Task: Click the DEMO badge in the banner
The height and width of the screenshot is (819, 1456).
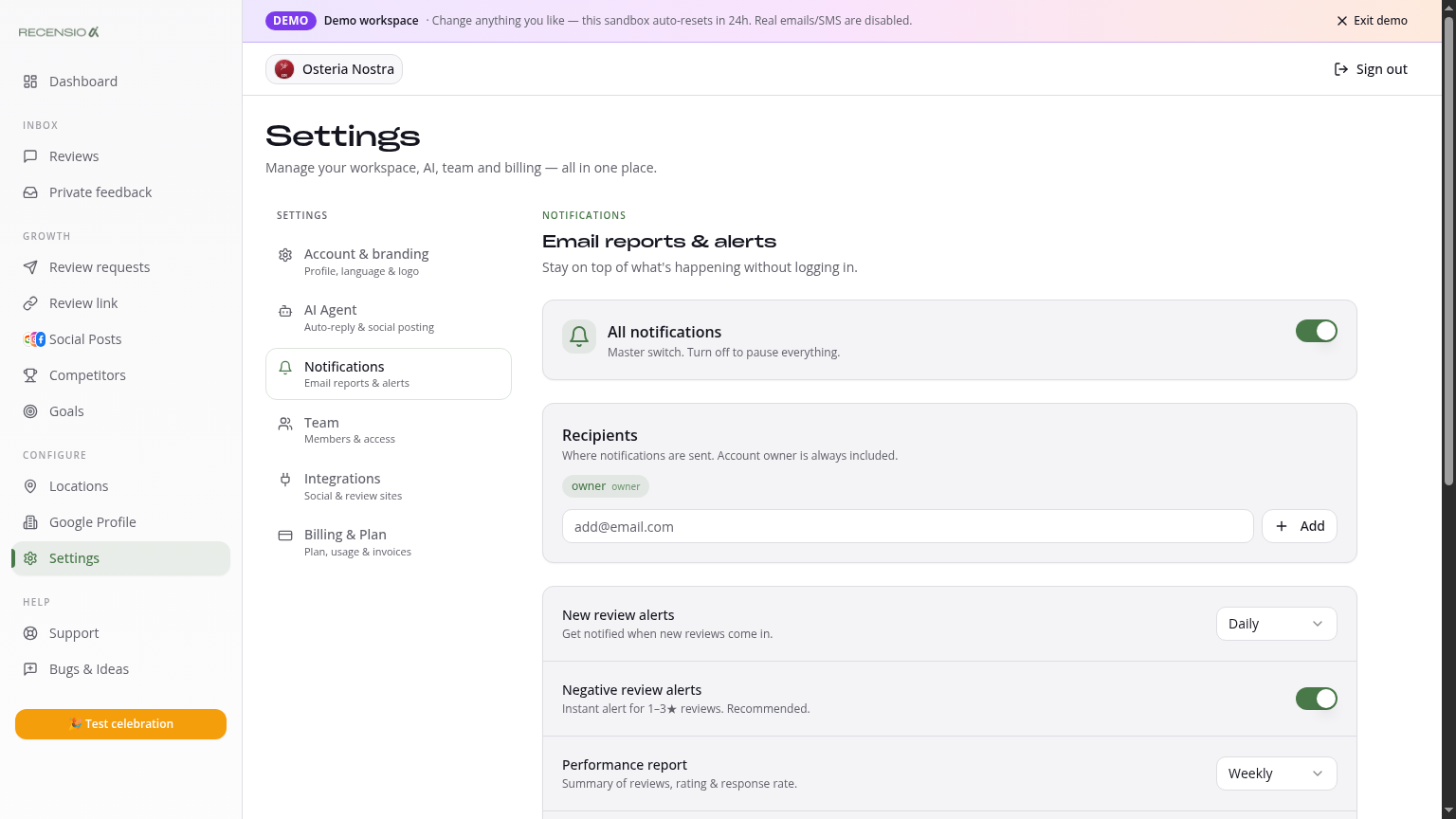Action: point(291,21)
